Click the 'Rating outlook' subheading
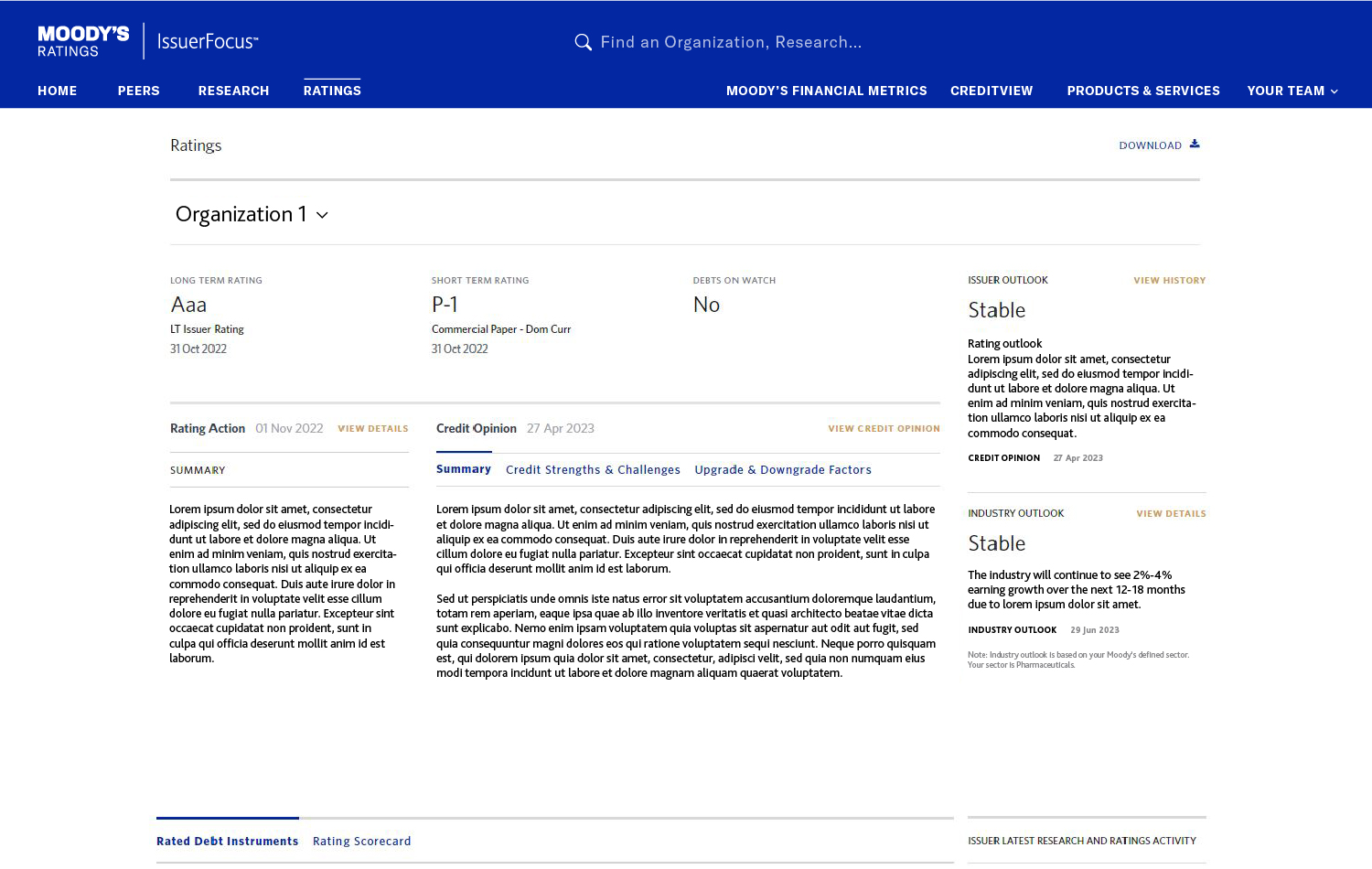The width and height of the screenshot is (1372, 869). tap(1004, 344)
